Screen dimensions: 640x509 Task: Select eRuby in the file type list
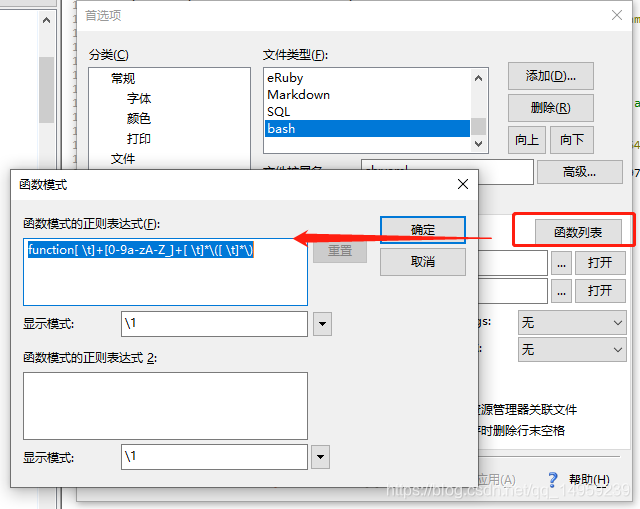(367, 78)
